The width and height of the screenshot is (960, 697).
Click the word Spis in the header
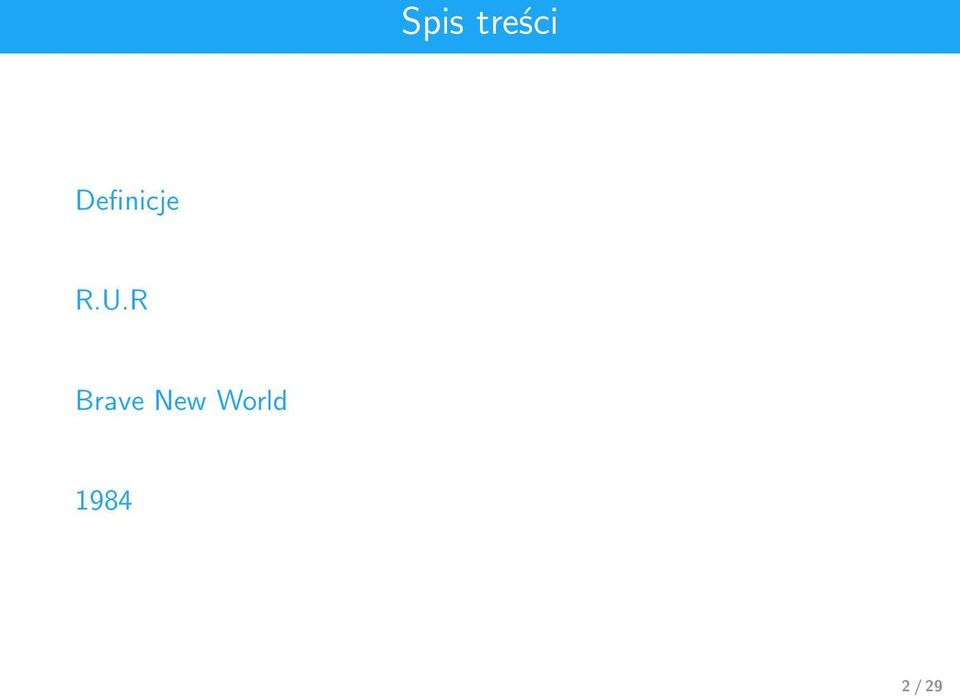click(x=432, y=23)
